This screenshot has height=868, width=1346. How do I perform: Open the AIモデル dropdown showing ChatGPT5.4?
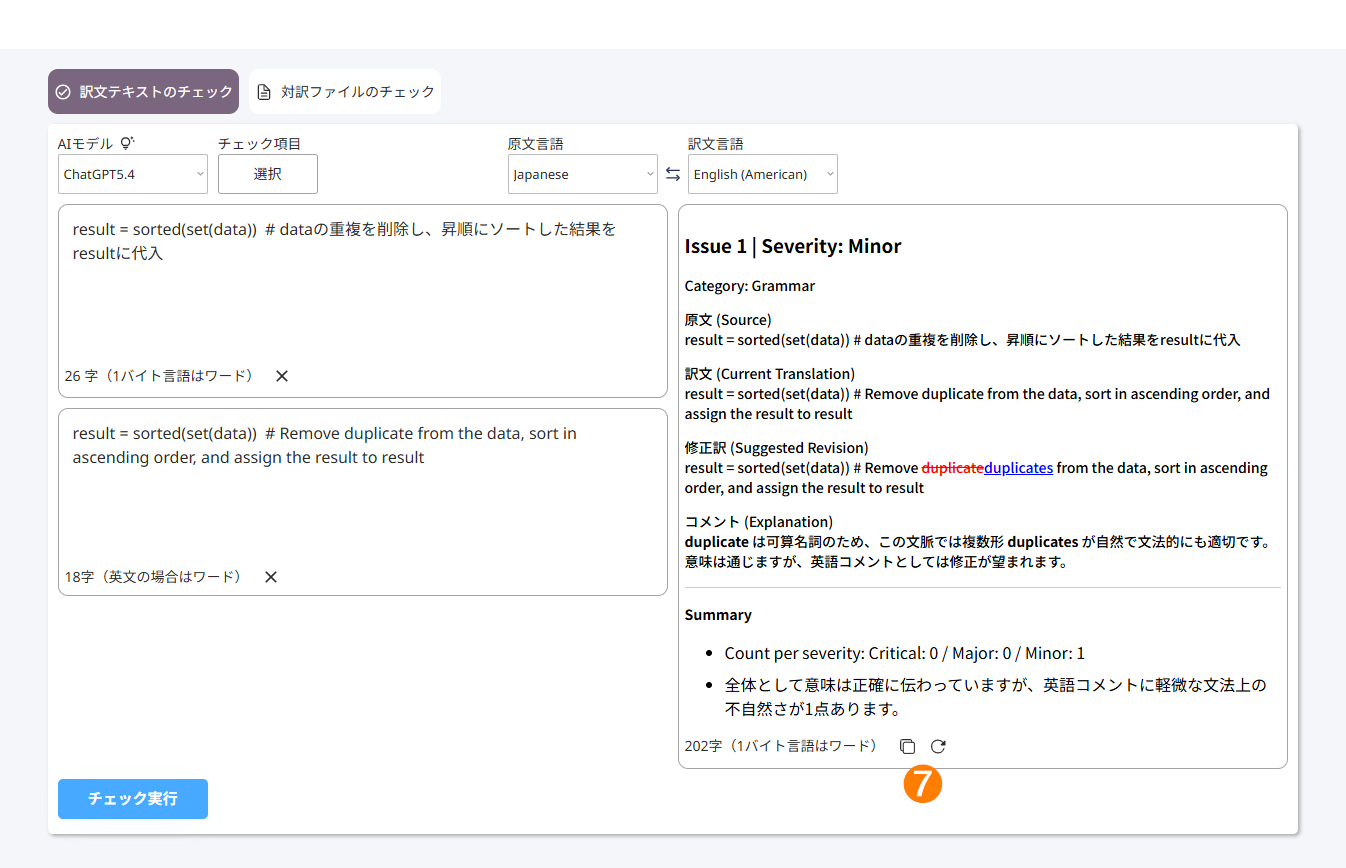tap(133, 174)
